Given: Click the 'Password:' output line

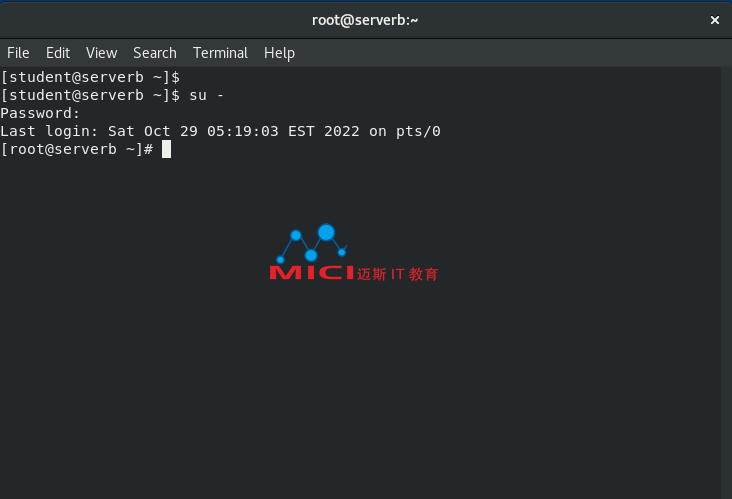Looking at the screenshot, I should tap(40, 113).
